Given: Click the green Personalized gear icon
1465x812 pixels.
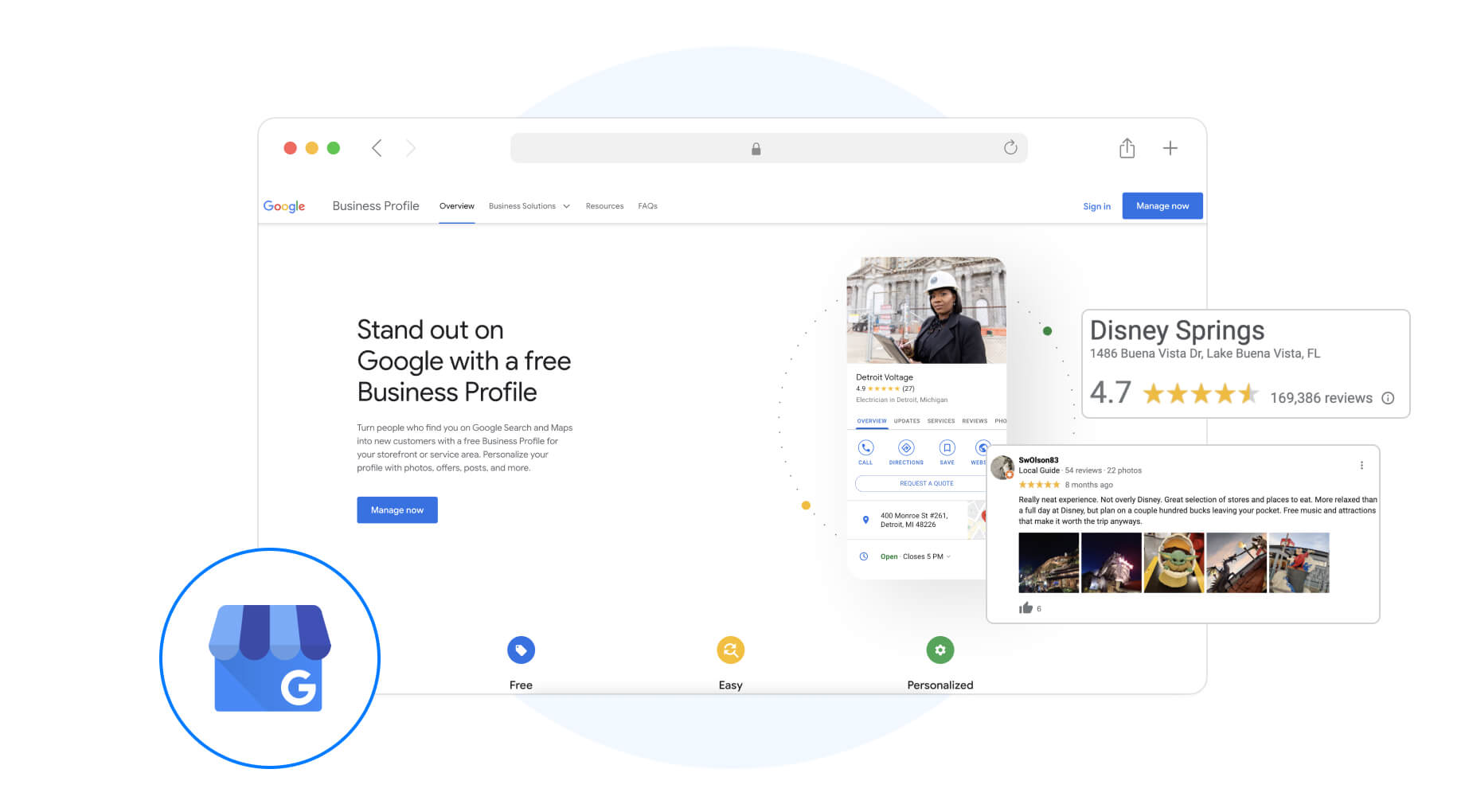Looking at the screenshot, I should pyautogui.click(x=940, y=650).
